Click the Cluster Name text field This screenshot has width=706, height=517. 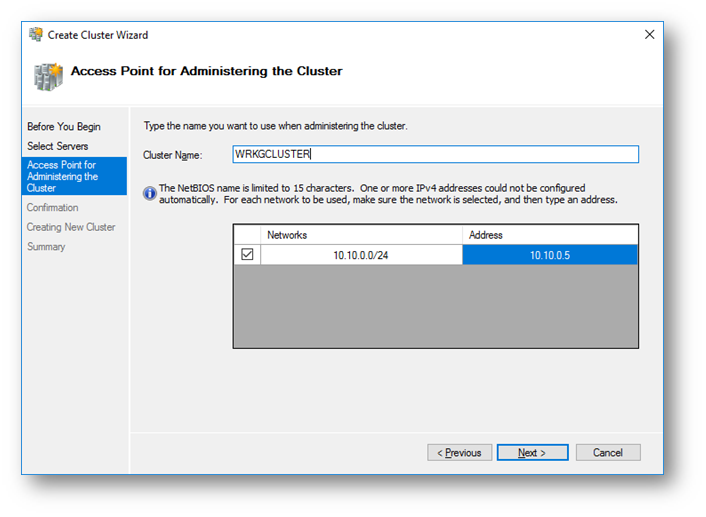coord(434,155)
